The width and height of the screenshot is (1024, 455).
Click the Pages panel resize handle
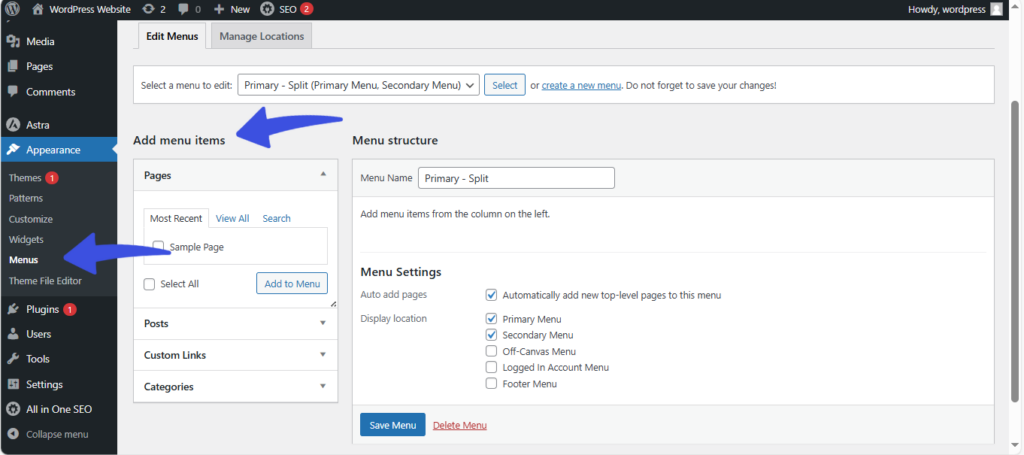(333, 304)
